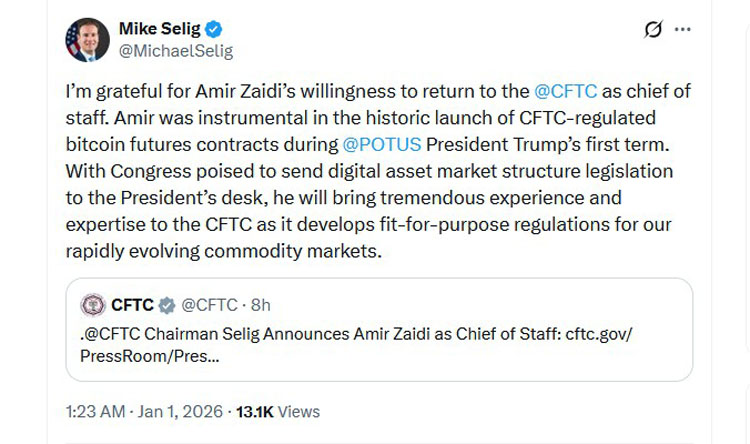Open the 8h timestamp on quoted post
The height and width of the screenshot is (444, 750).
pos(260,305)
